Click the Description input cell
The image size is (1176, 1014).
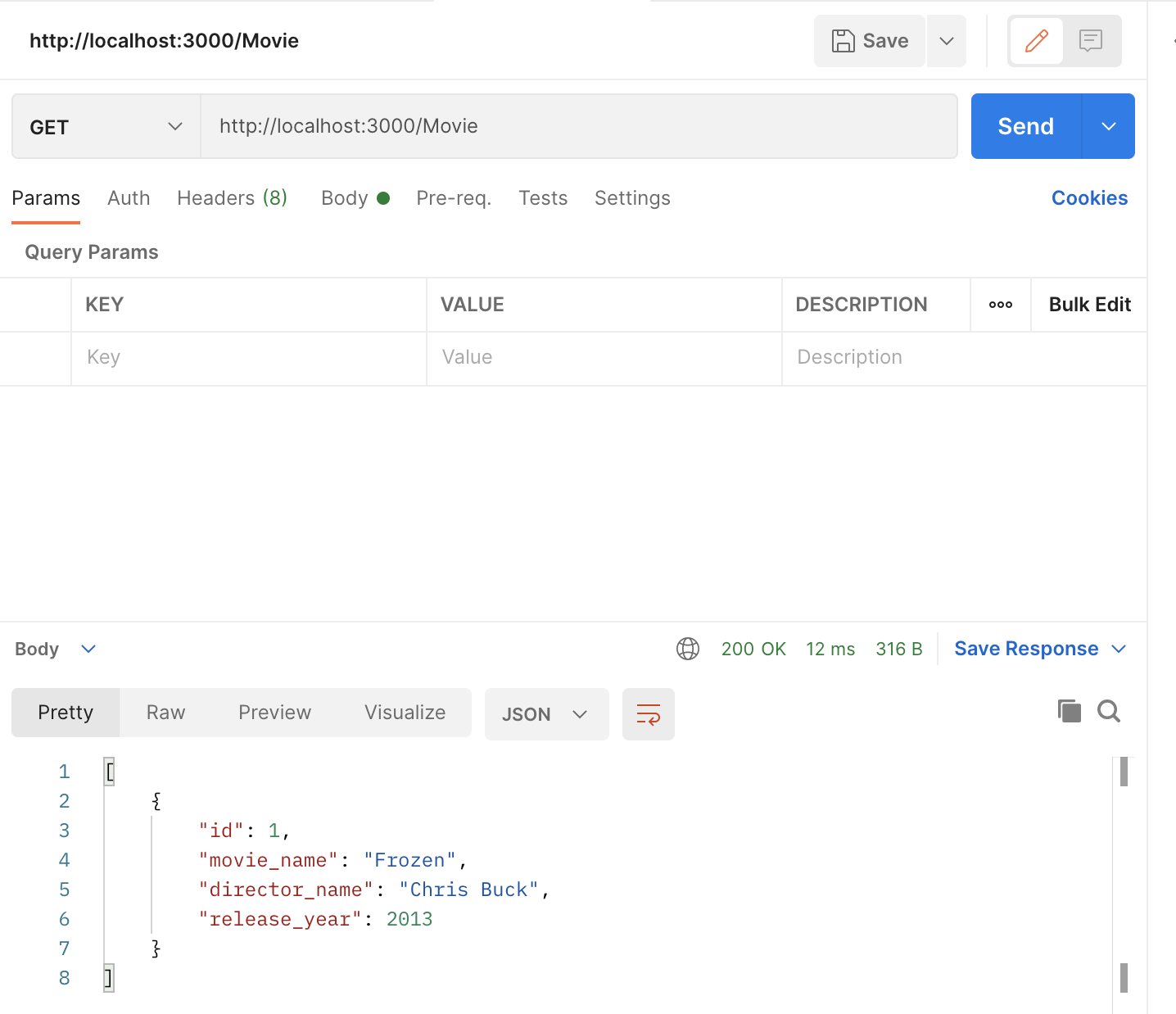965,358
